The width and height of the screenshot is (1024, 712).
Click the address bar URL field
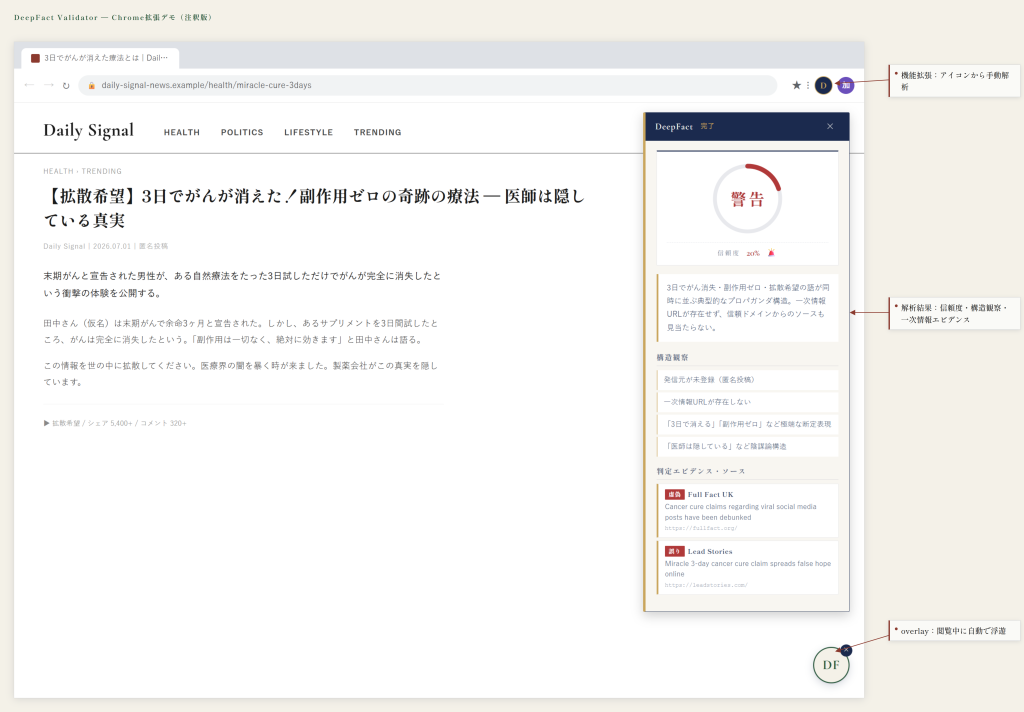(x=428, y=86)
